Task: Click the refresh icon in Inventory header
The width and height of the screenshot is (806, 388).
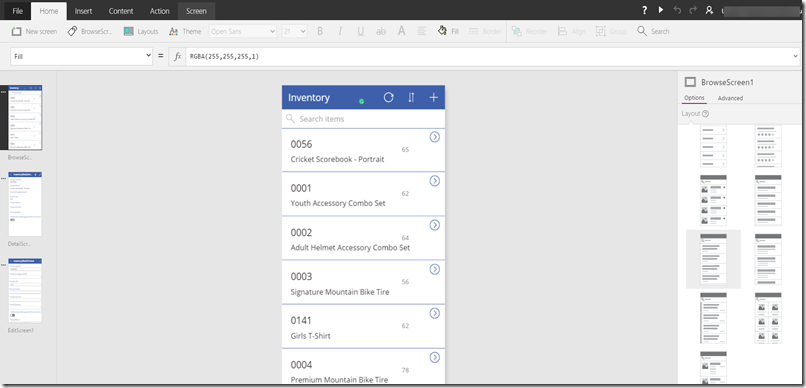Action: pyautogui.click(x=389, y=97)
